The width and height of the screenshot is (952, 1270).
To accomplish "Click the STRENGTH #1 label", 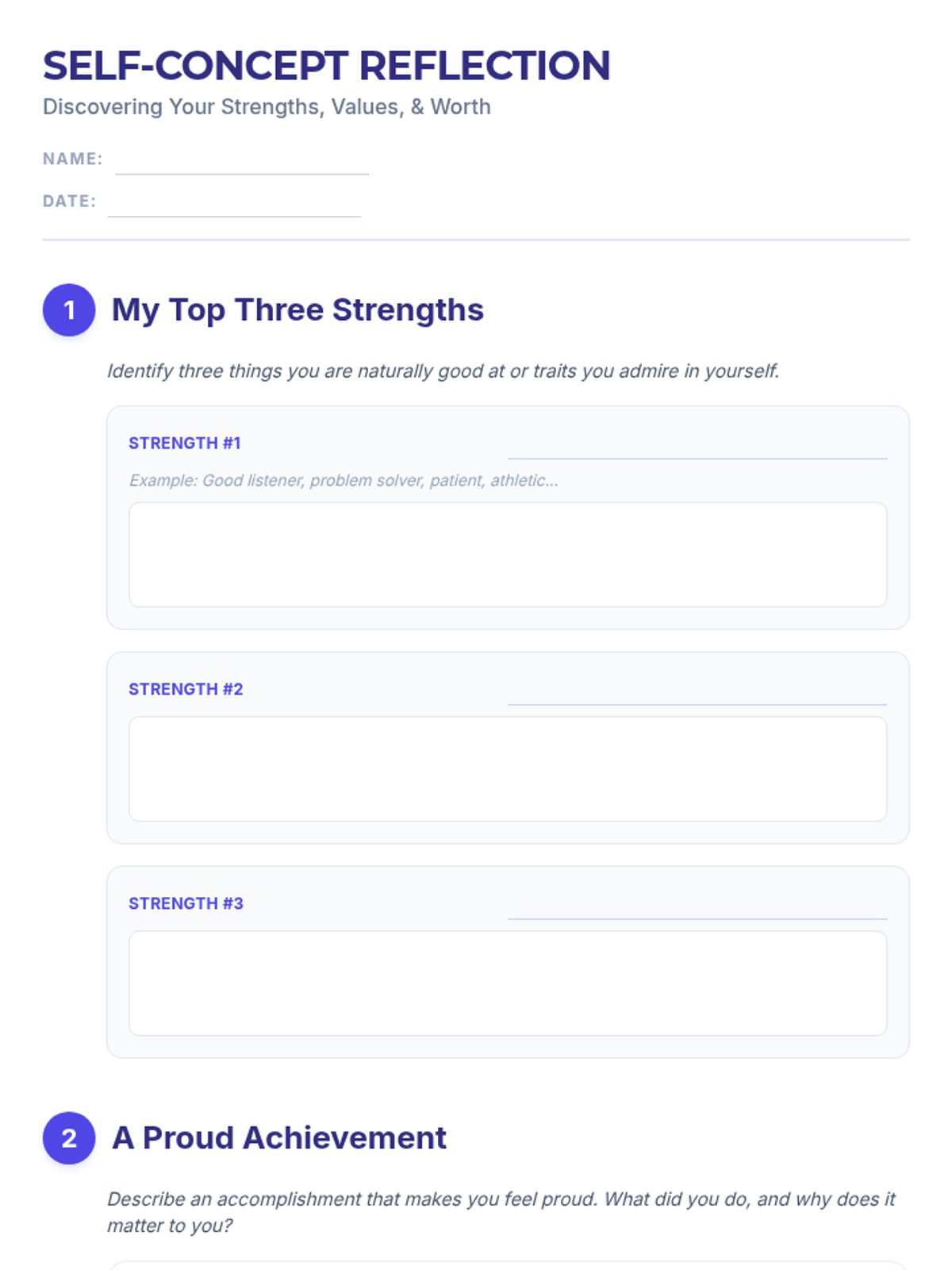I will [x=184, y=443].
